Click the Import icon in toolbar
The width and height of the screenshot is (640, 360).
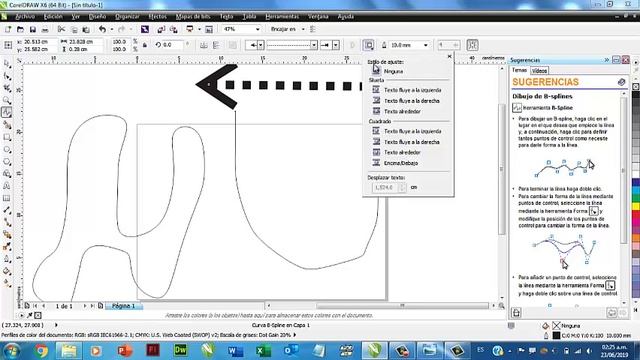coord(161,29)
